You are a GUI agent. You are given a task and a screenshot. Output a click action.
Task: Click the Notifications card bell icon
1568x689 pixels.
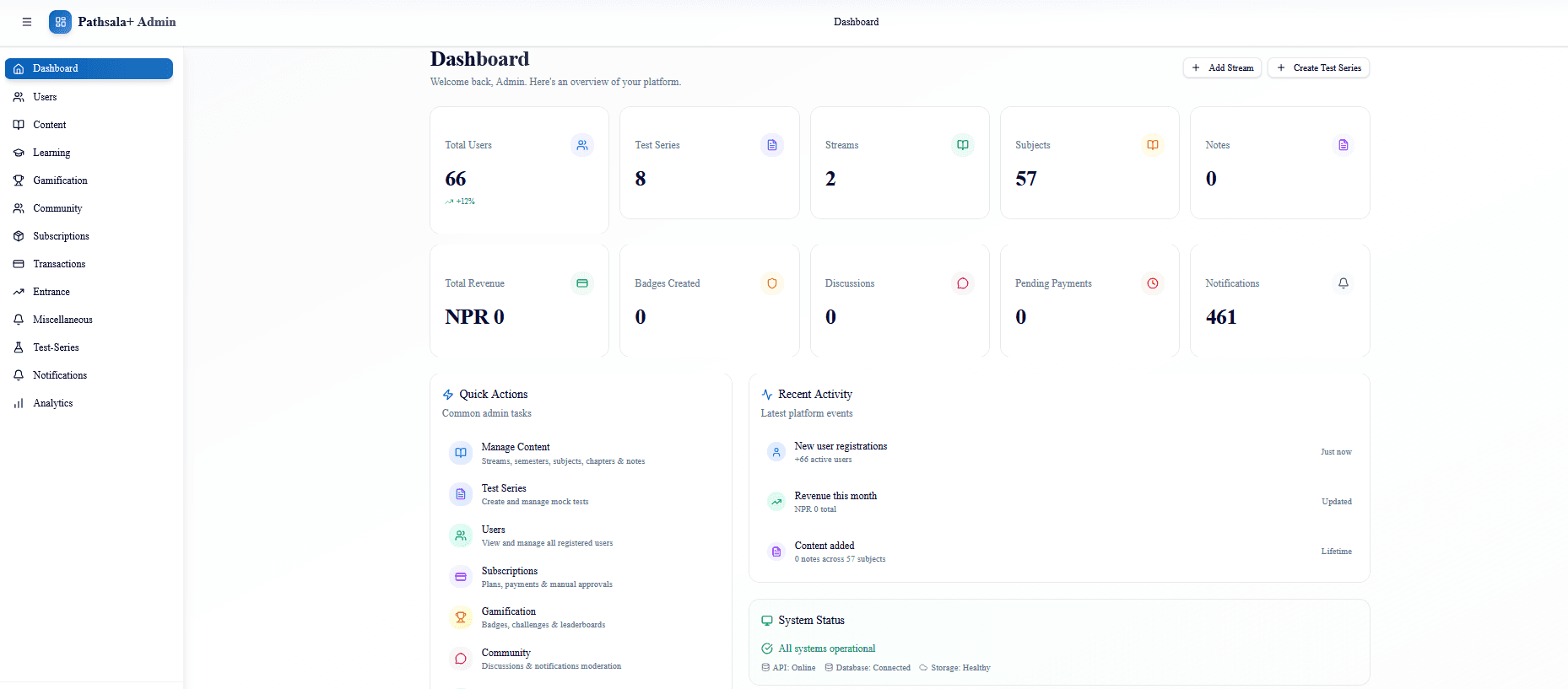1344,283
